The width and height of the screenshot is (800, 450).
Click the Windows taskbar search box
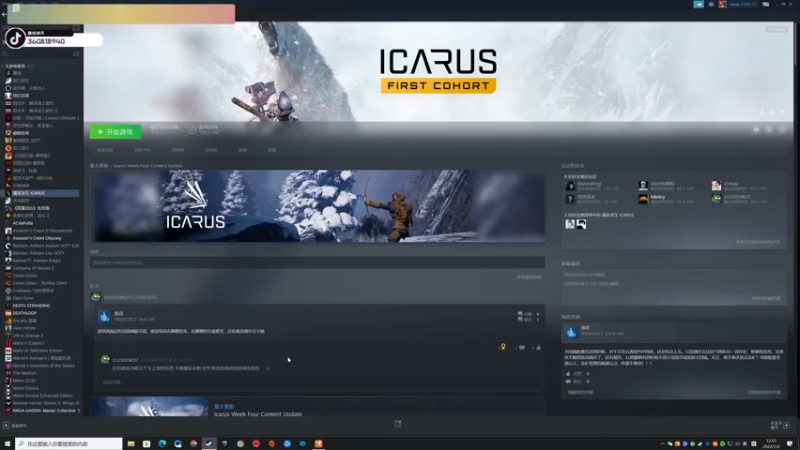coord(69,444)
